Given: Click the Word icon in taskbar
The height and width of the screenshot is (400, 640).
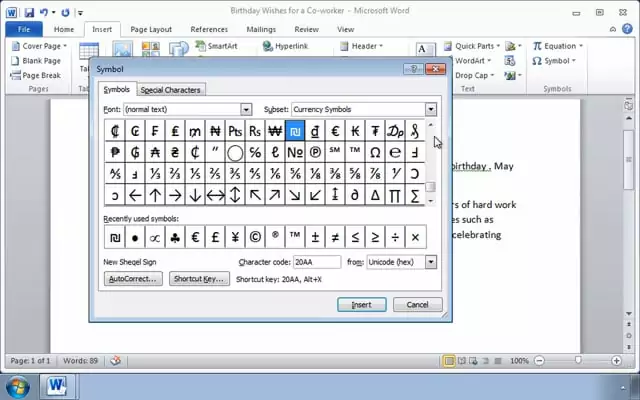Looking at the screenshot, I should pos(57,387).
